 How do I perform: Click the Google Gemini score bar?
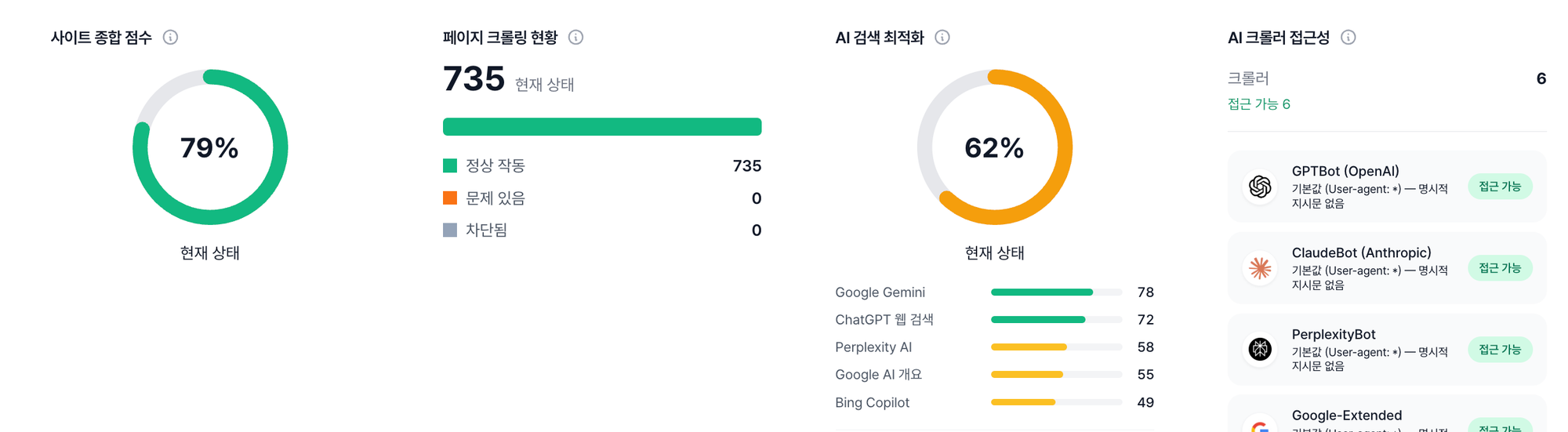(x=1055, y=292)
